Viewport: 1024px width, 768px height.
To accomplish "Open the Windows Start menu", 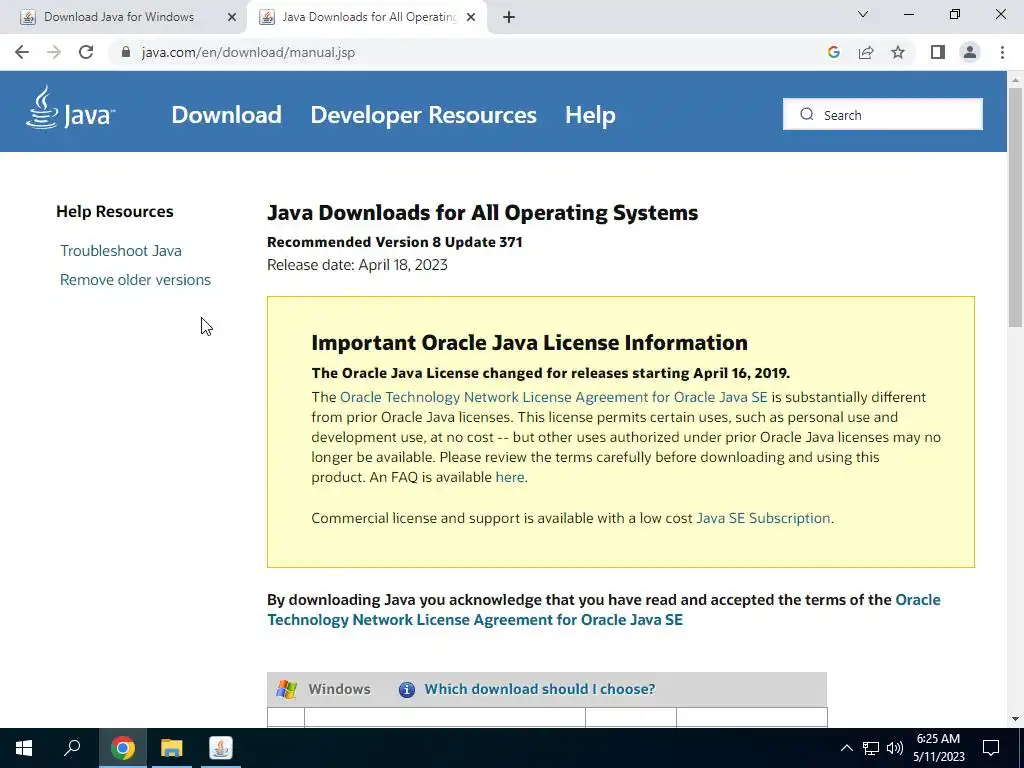I will tap(24, 748).
